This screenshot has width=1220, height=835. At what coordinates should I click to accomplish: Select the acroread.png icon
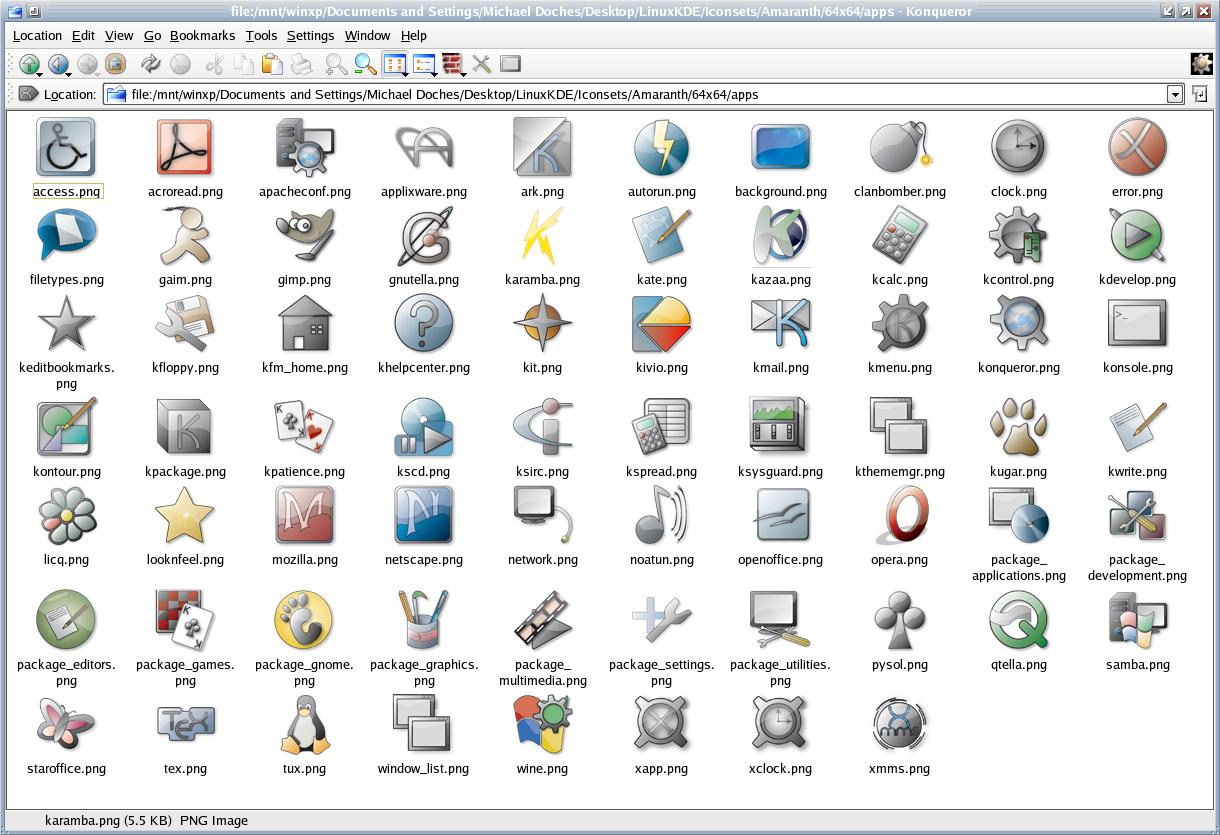point(185,147)
